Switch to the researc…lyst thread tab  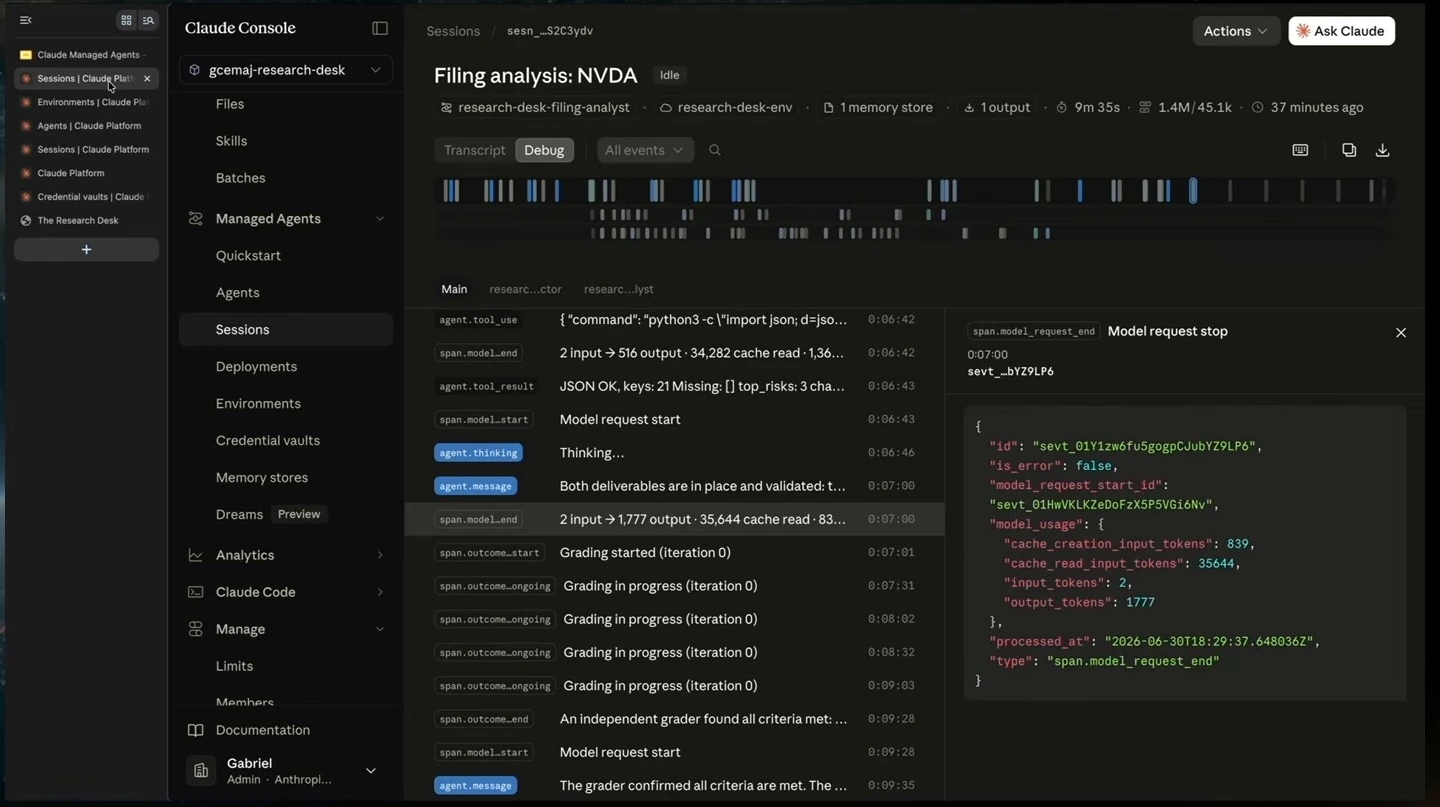[x=618, y=289]
